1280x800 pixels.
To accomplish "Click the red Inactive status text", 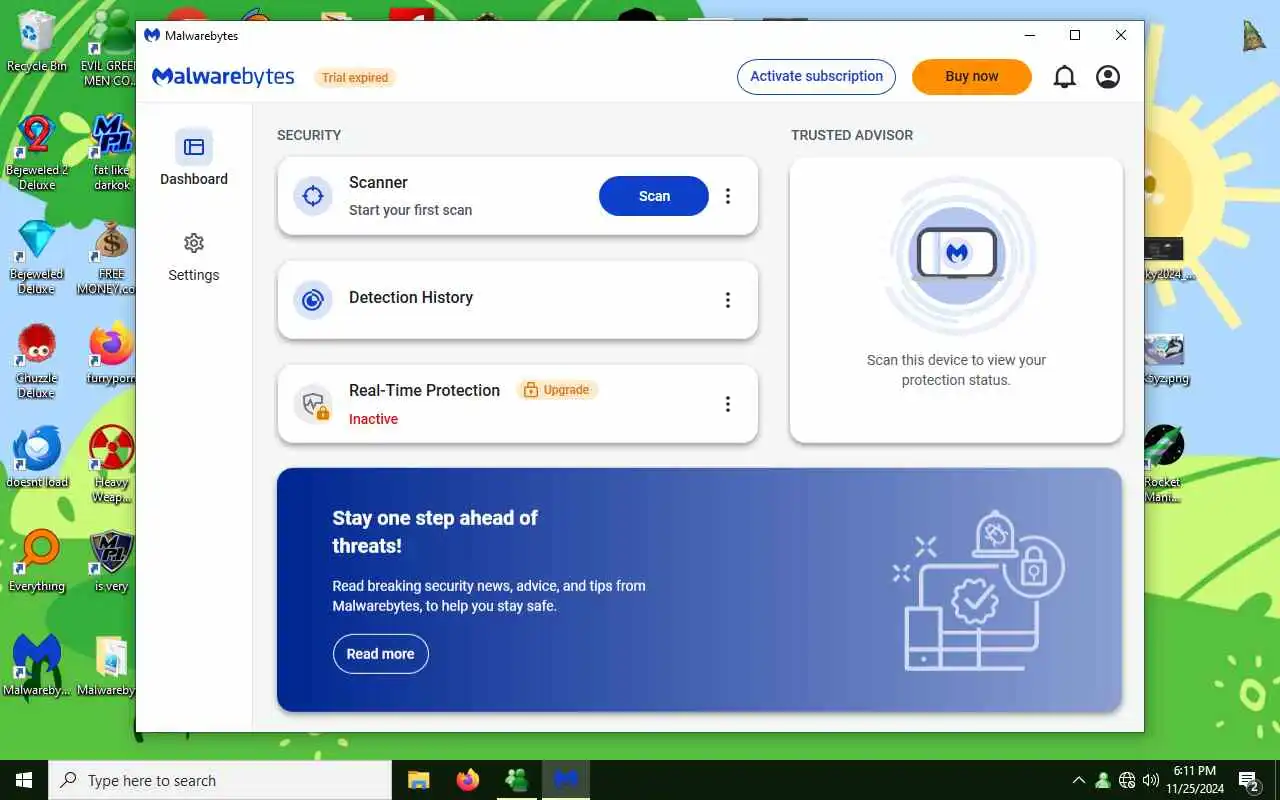I will click(373, 419).
